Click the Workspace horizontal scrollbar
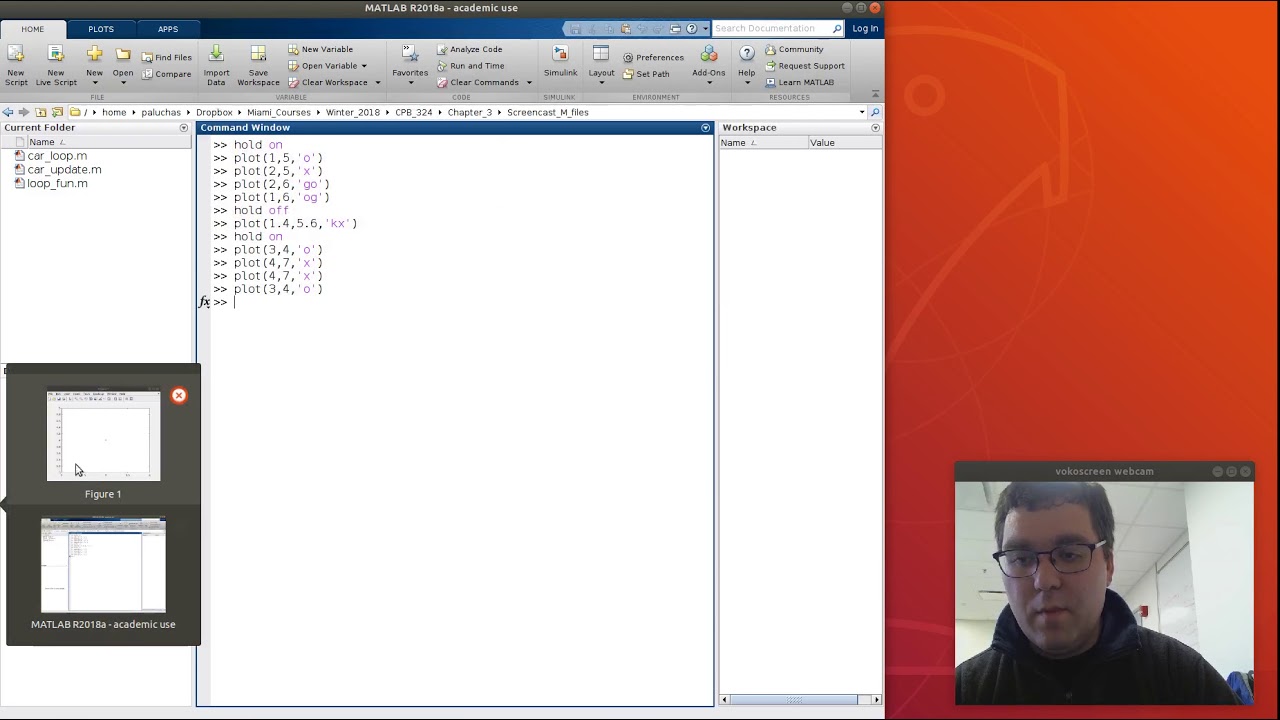Screen dimensions: 1280x720 click(793, 699)
